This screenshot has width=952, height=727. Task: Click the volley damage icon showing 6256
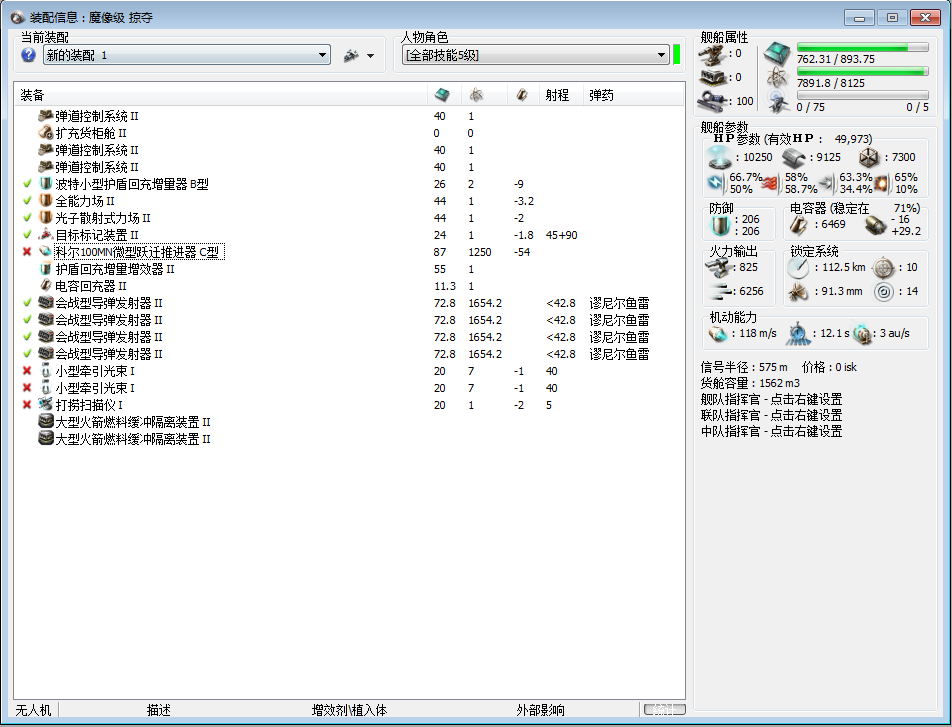point(719,292)
